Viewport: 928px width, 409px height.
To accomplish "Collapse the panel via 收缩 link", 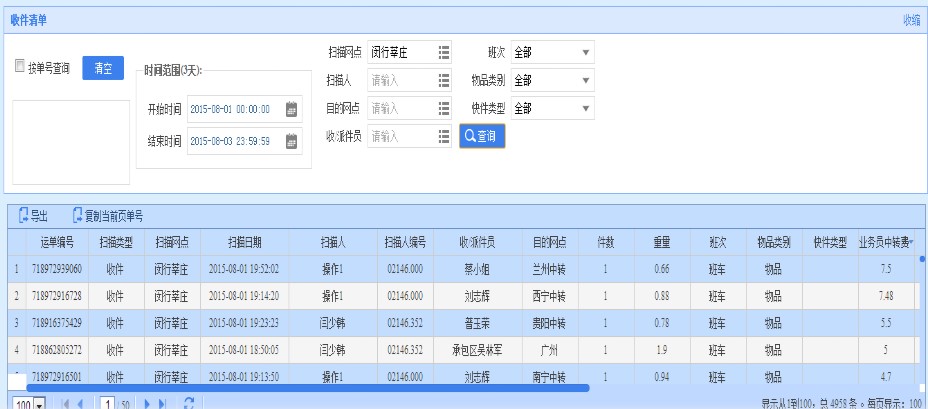I will click(911, 20).
